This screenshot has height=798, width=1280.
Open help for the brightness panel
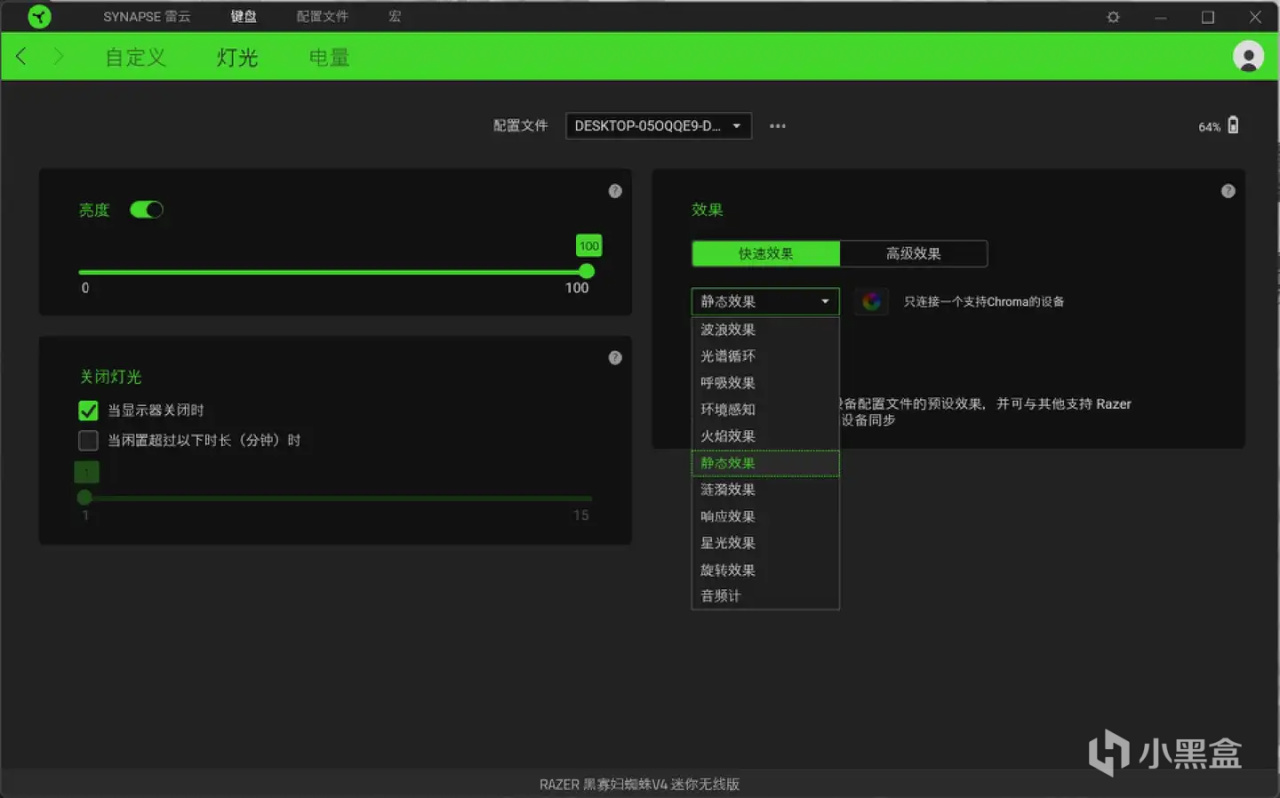pos(615,191)
